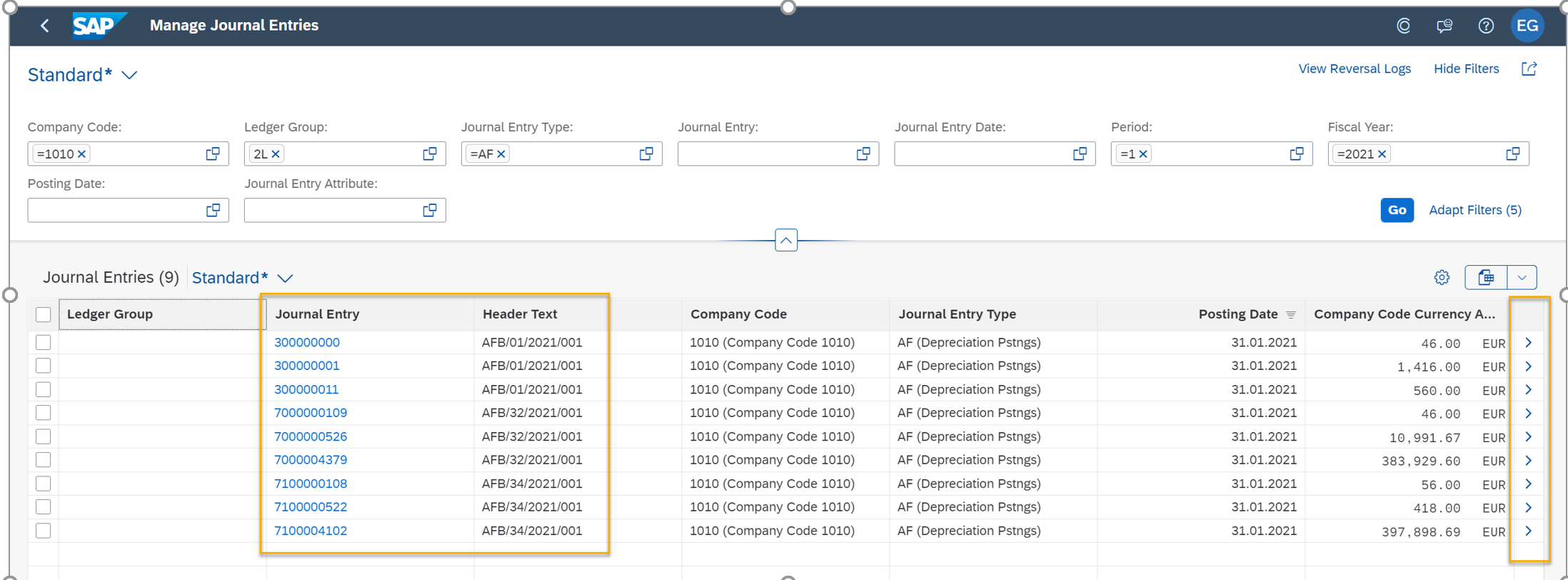Screen dimensions: 1568x580
Task: Select the row for entry 300000001
Action: (x=44, y=366)
